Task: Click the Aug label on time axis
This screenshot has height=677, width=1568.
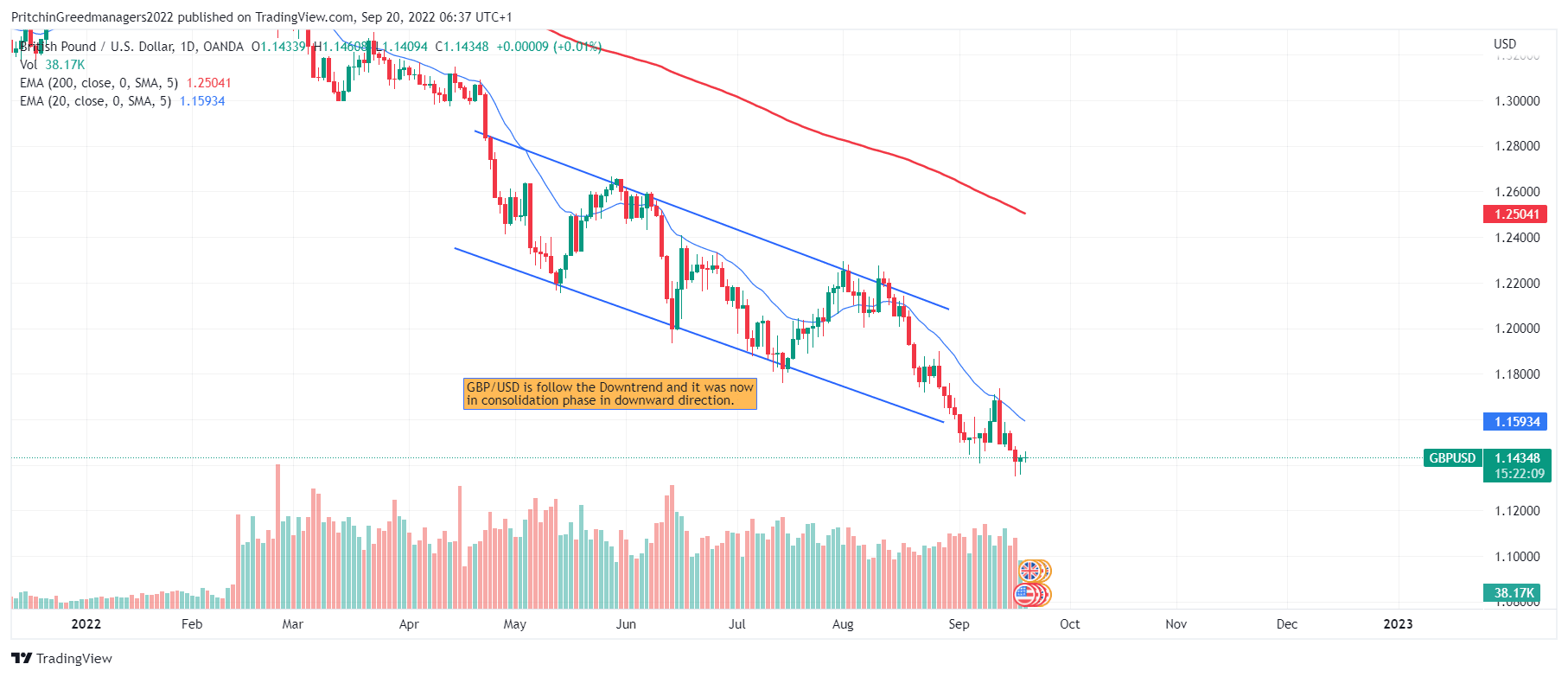Action: 843,624
